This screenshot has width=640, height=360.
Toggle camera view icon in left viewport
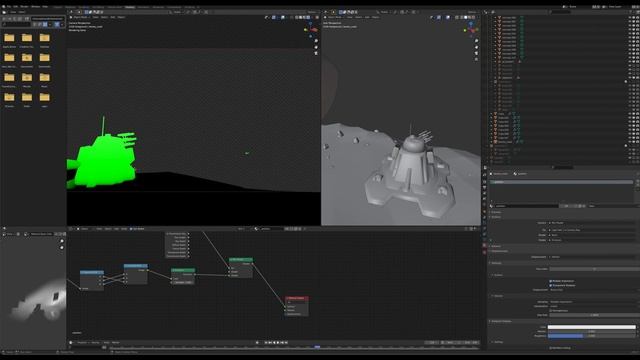316,53
